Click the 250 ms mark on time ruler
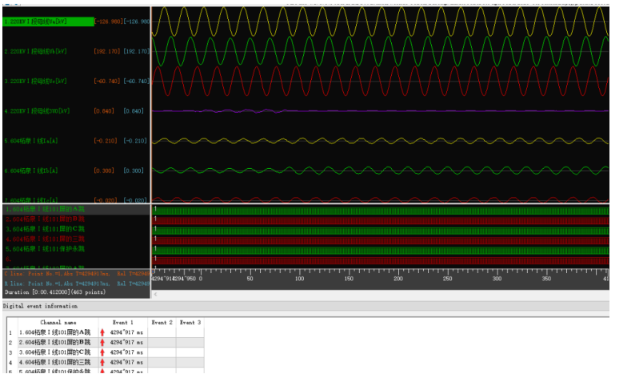This screenshot has height=380, width=625. pos(448,279)
